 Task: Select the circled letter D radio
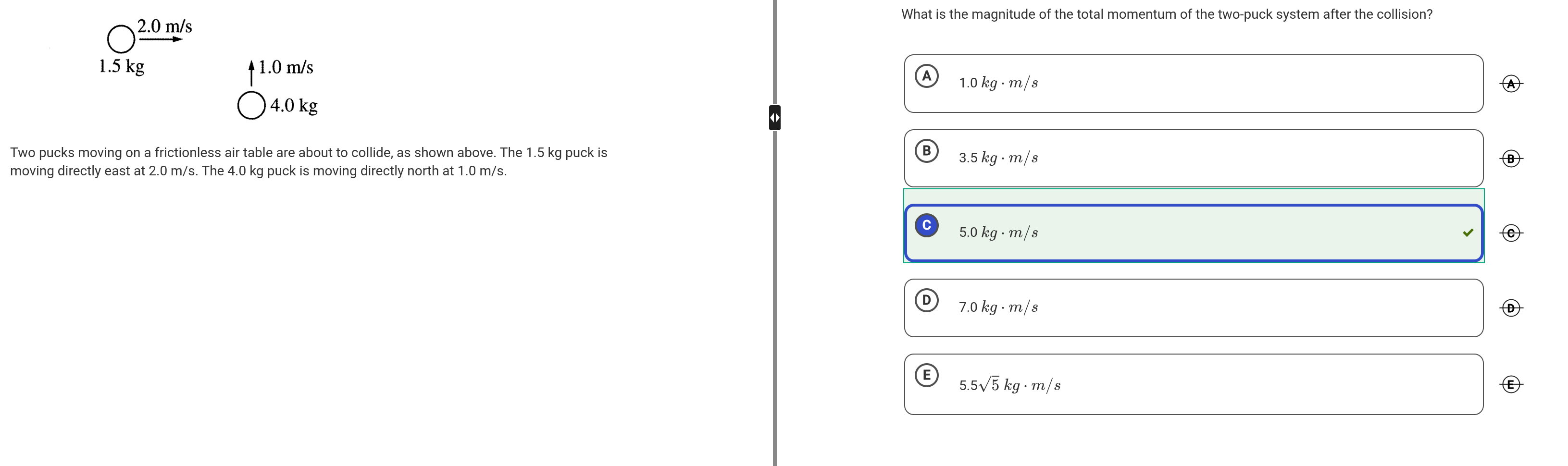[926, 300]
